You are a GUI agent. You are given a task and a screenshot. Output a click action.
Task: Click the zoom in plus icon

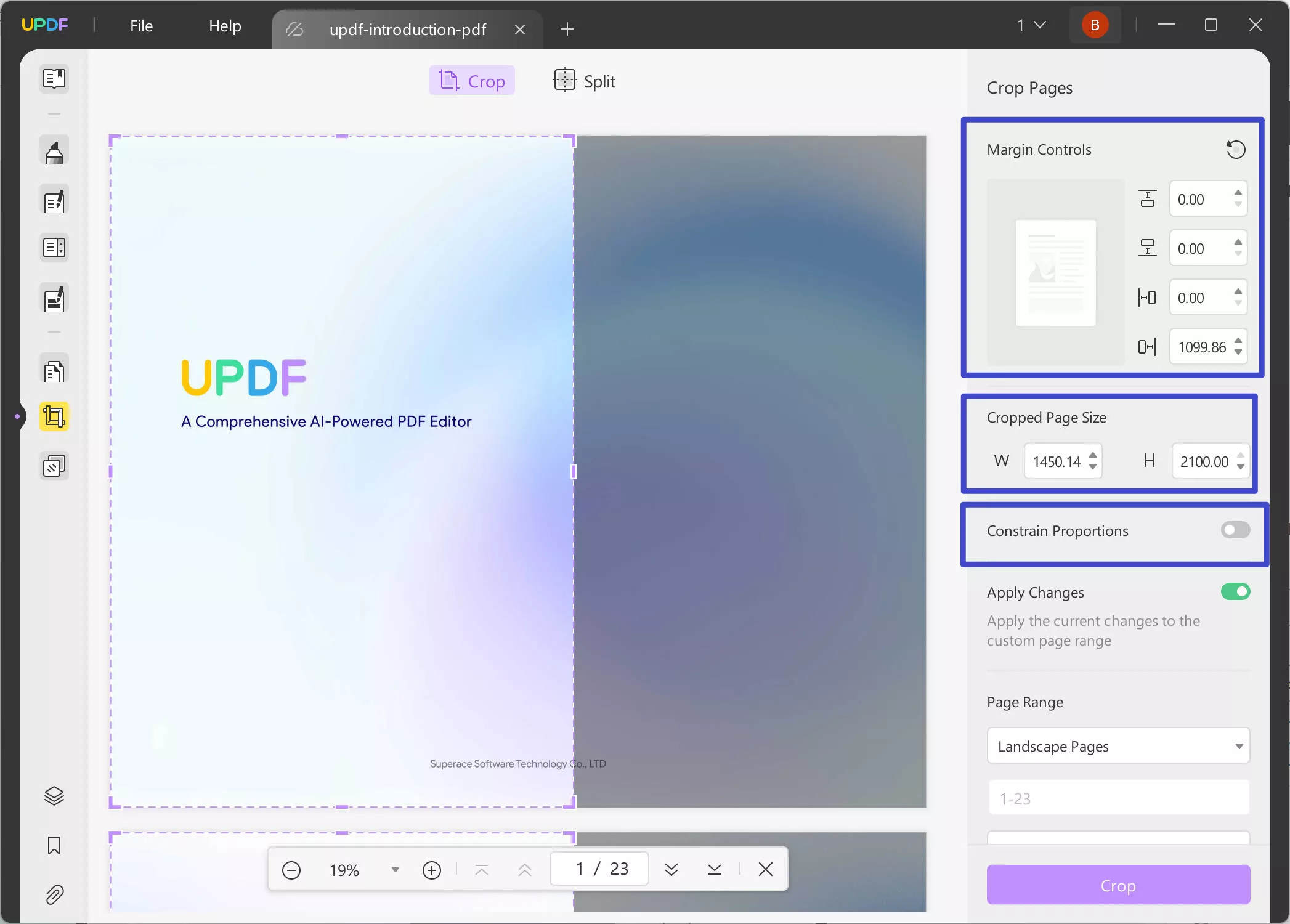432,870
